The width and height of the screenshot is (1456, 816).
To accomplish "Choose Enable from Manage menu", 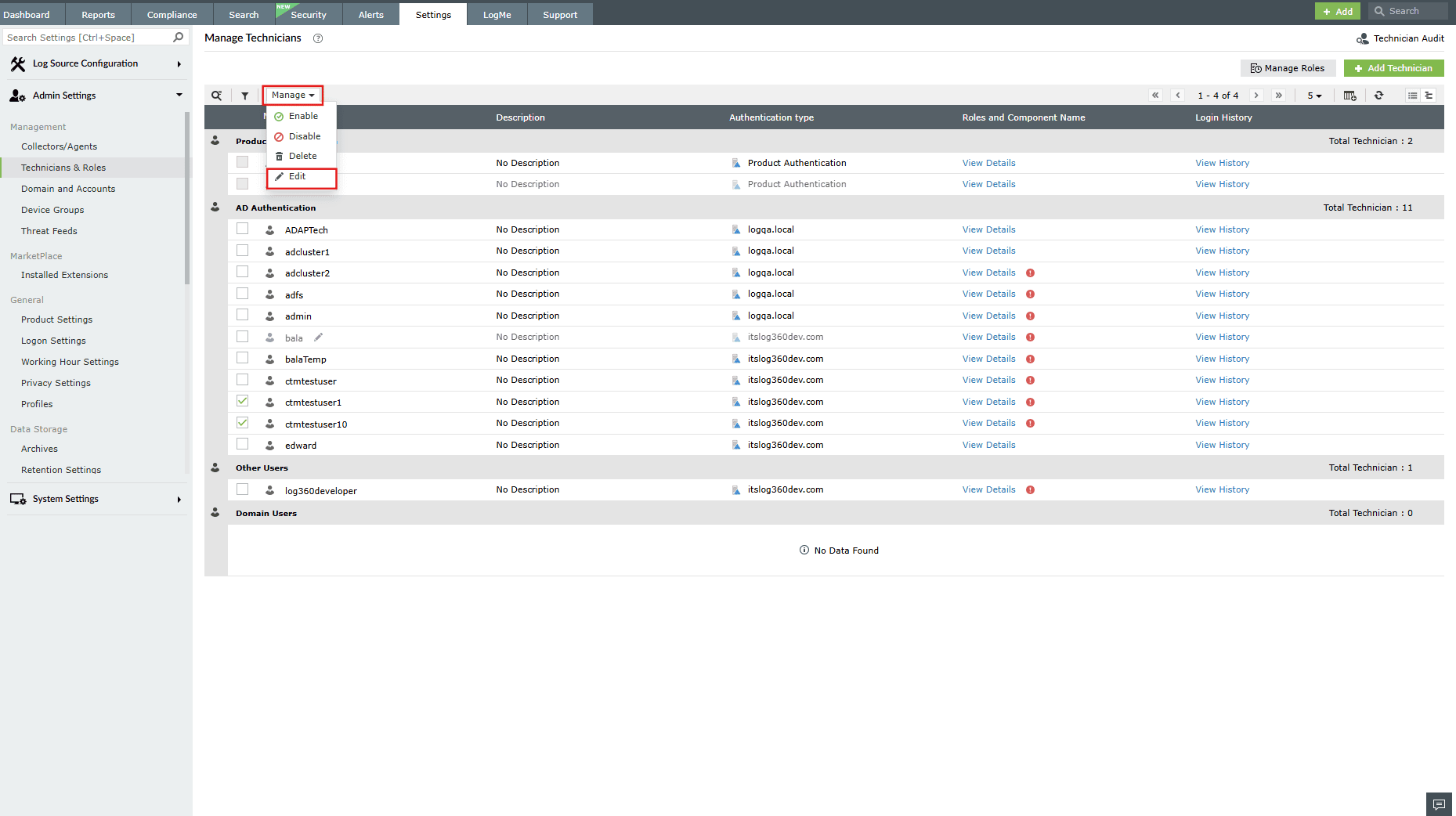I will [302, 116].
